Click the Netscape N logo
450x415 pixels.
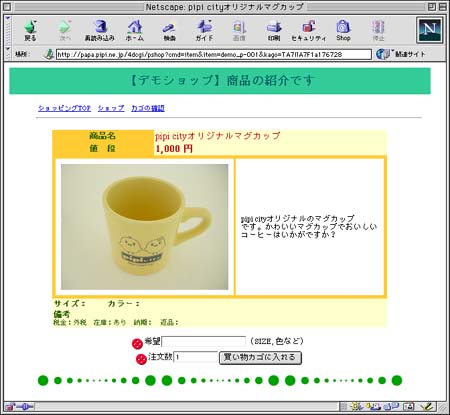pos(430,30)
